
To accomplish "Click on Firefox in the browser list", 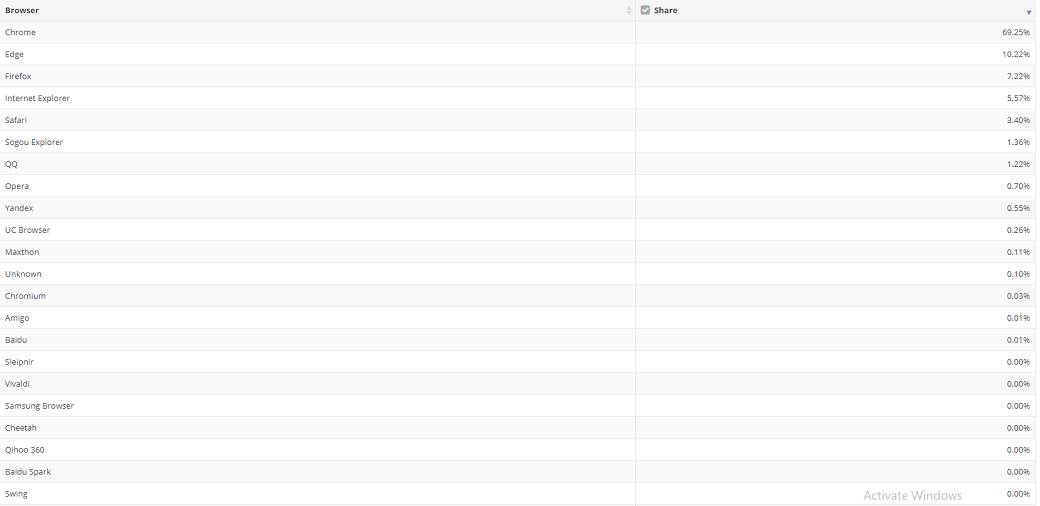I will point(18,76).
